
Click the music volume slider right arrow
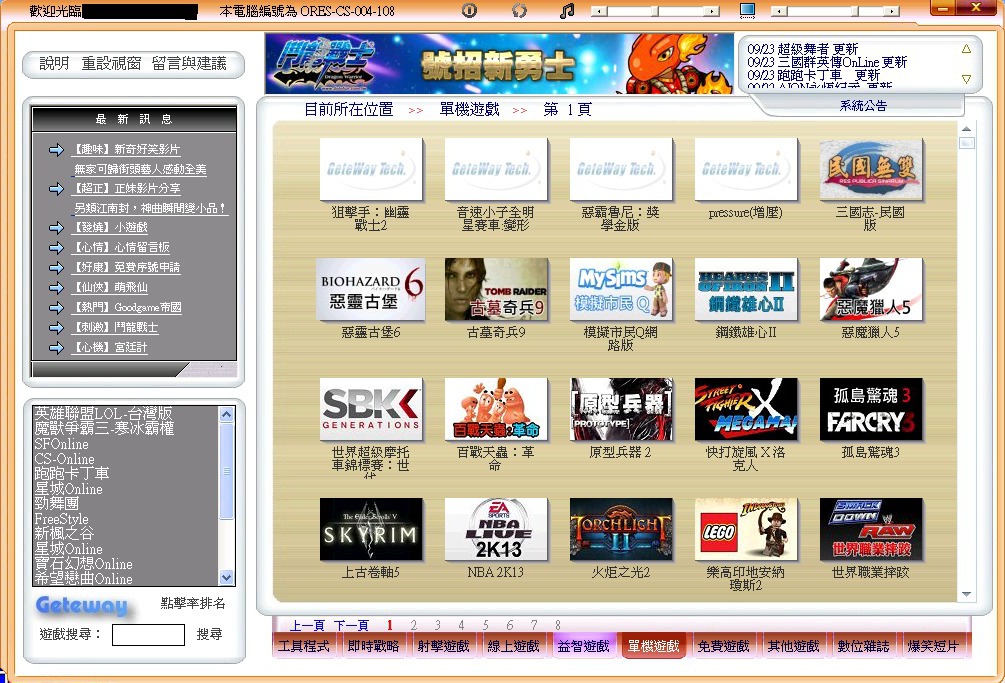click(712, 11)
